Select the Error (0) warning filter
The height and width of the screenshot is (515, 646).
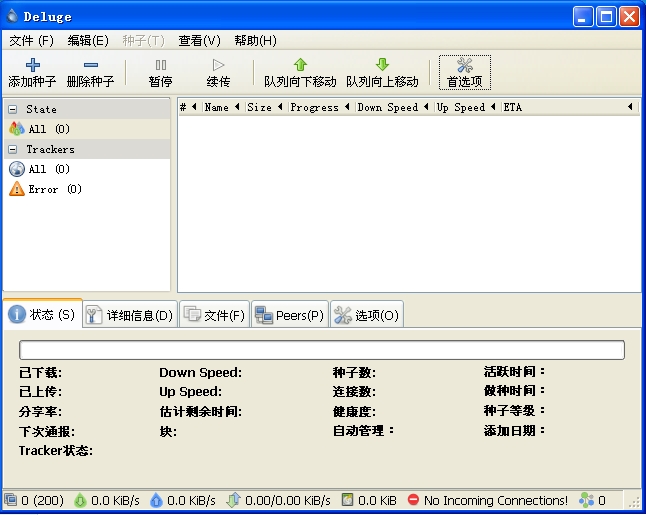pos(16,189)
